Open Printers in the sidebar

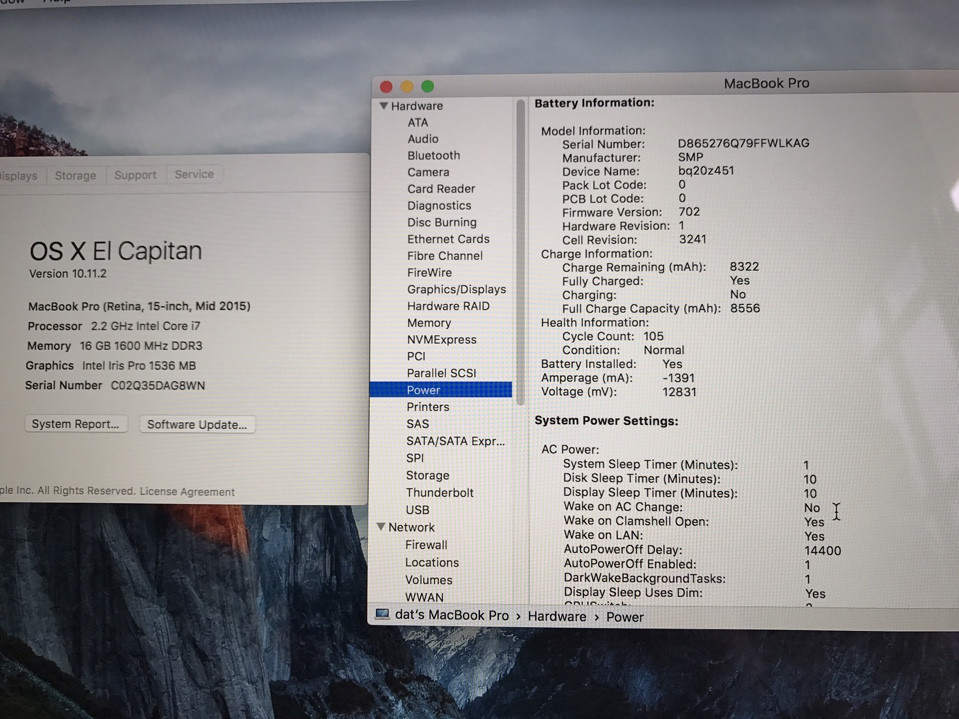pyautogui.click(x=428, y=407)
